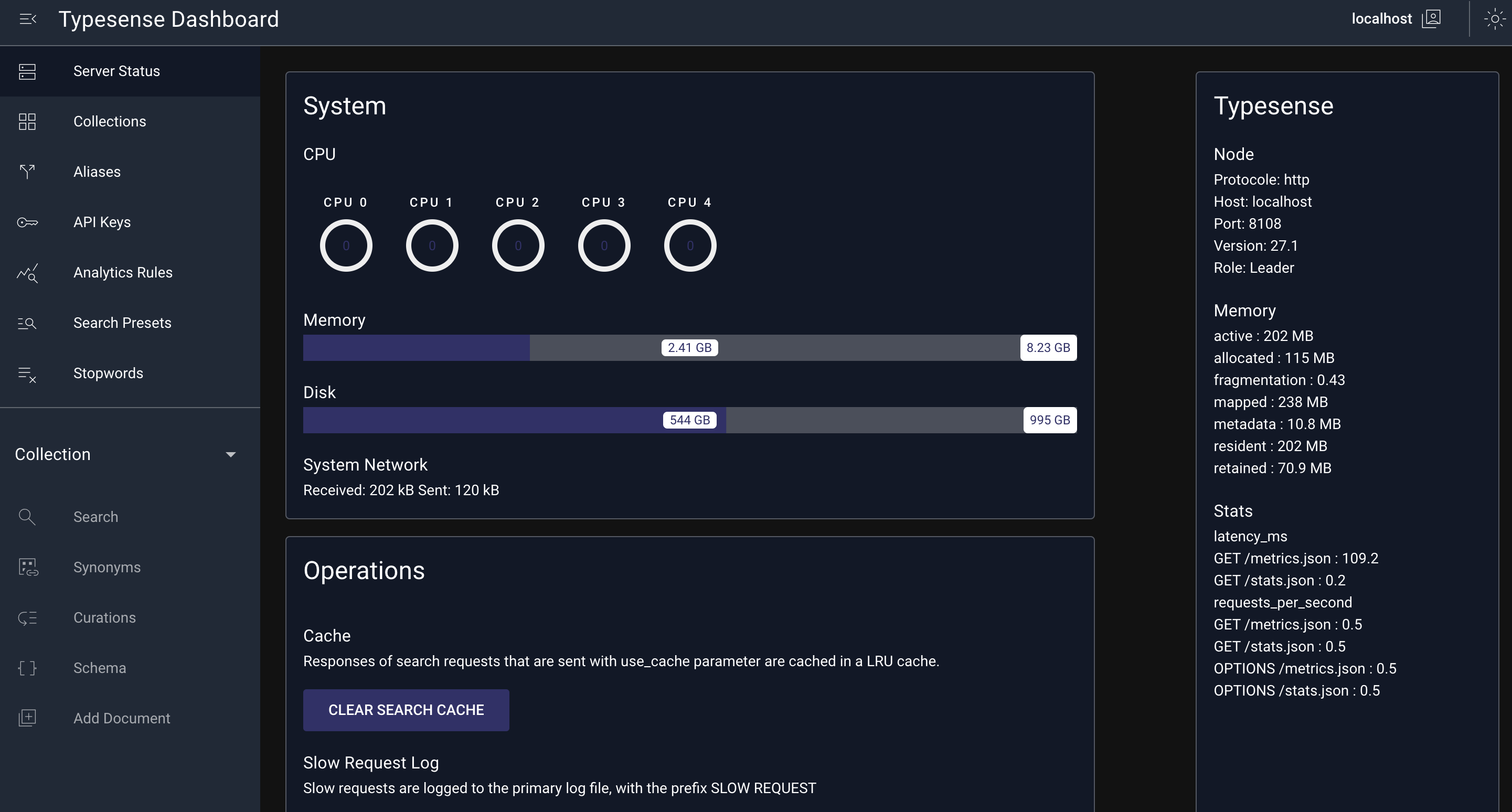Image resolution: width=1512 pixels, height=812 pixels.
Task: Click CLEAR SEARCH CACHE button
Action: tap(406, 710)
